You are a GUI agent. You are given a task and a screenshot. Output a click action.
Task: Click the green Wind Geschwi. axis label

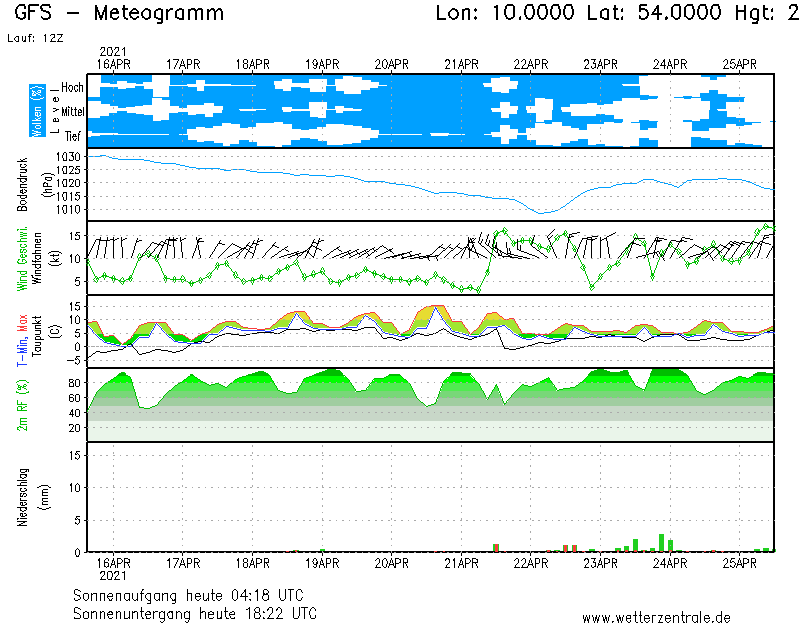[23, 258]
